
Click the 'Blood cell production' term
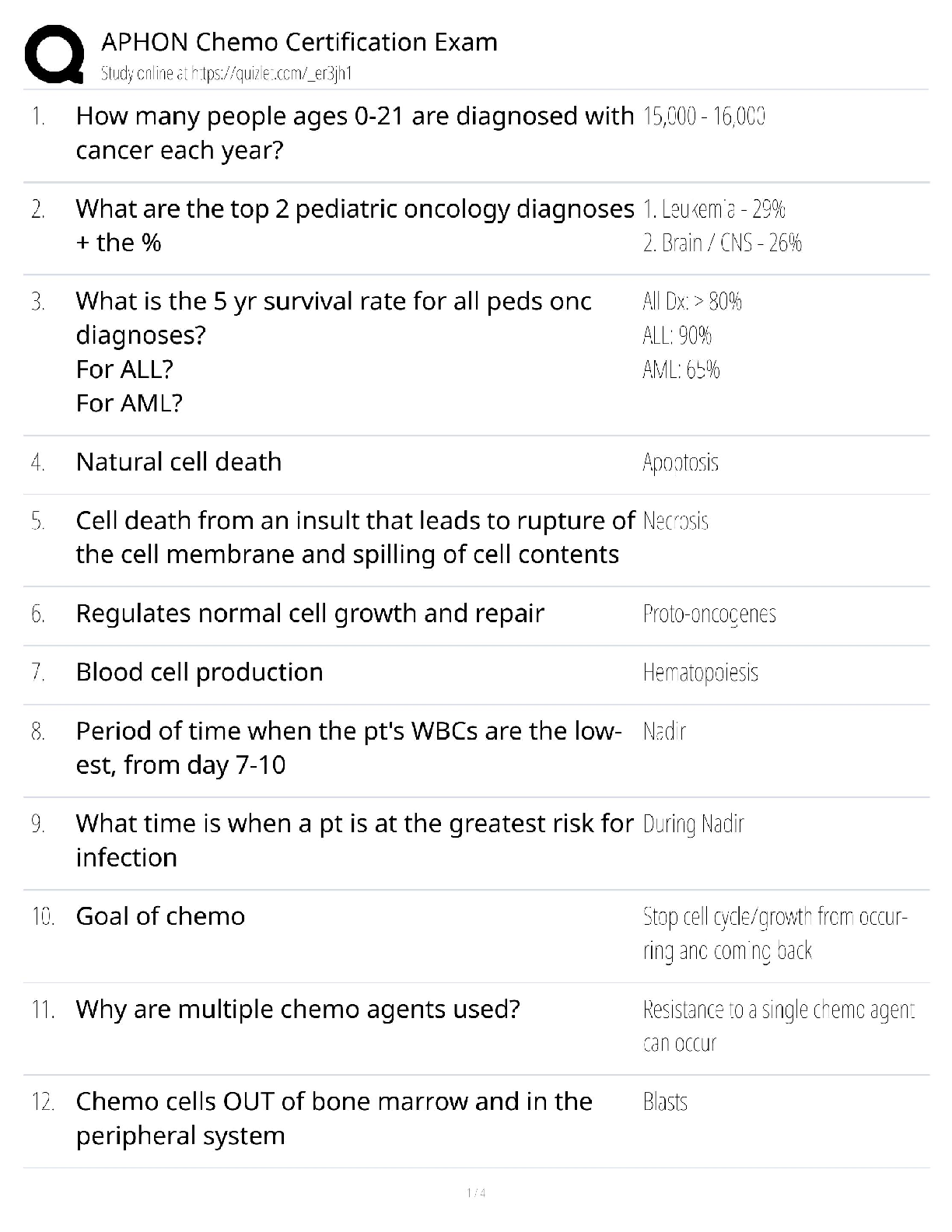click(x=199, y=672)
